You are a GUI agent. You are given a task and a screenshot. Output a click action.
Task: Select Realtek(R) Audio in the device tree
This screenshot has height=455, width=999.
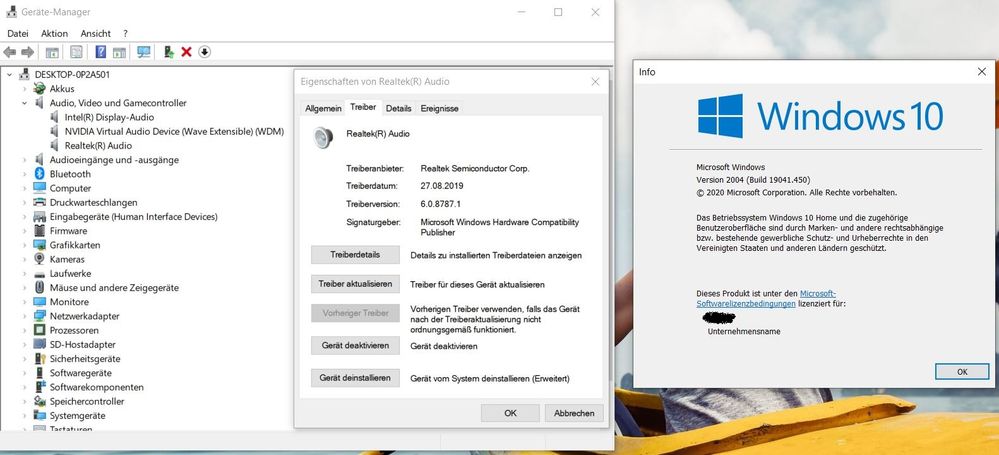[97, 146]
